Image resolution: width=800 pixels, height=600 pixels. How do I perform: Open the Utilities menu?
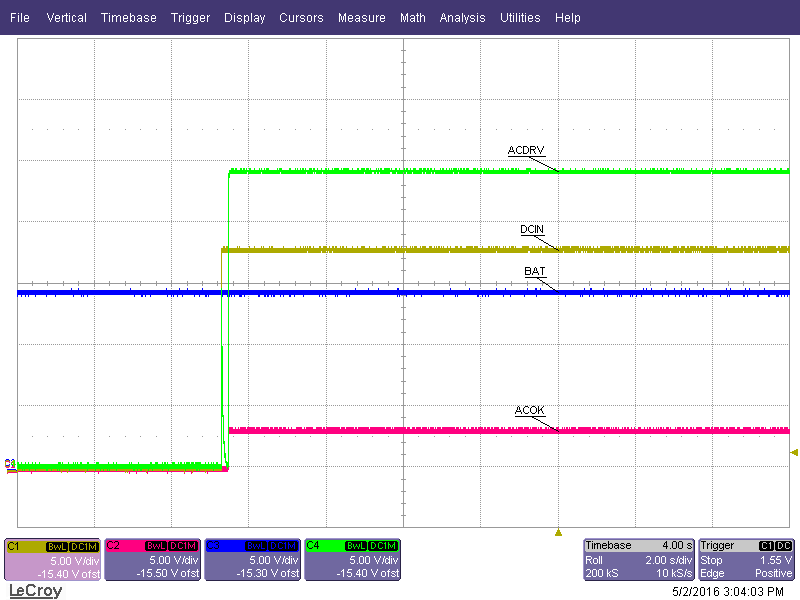tap(520, 18)
